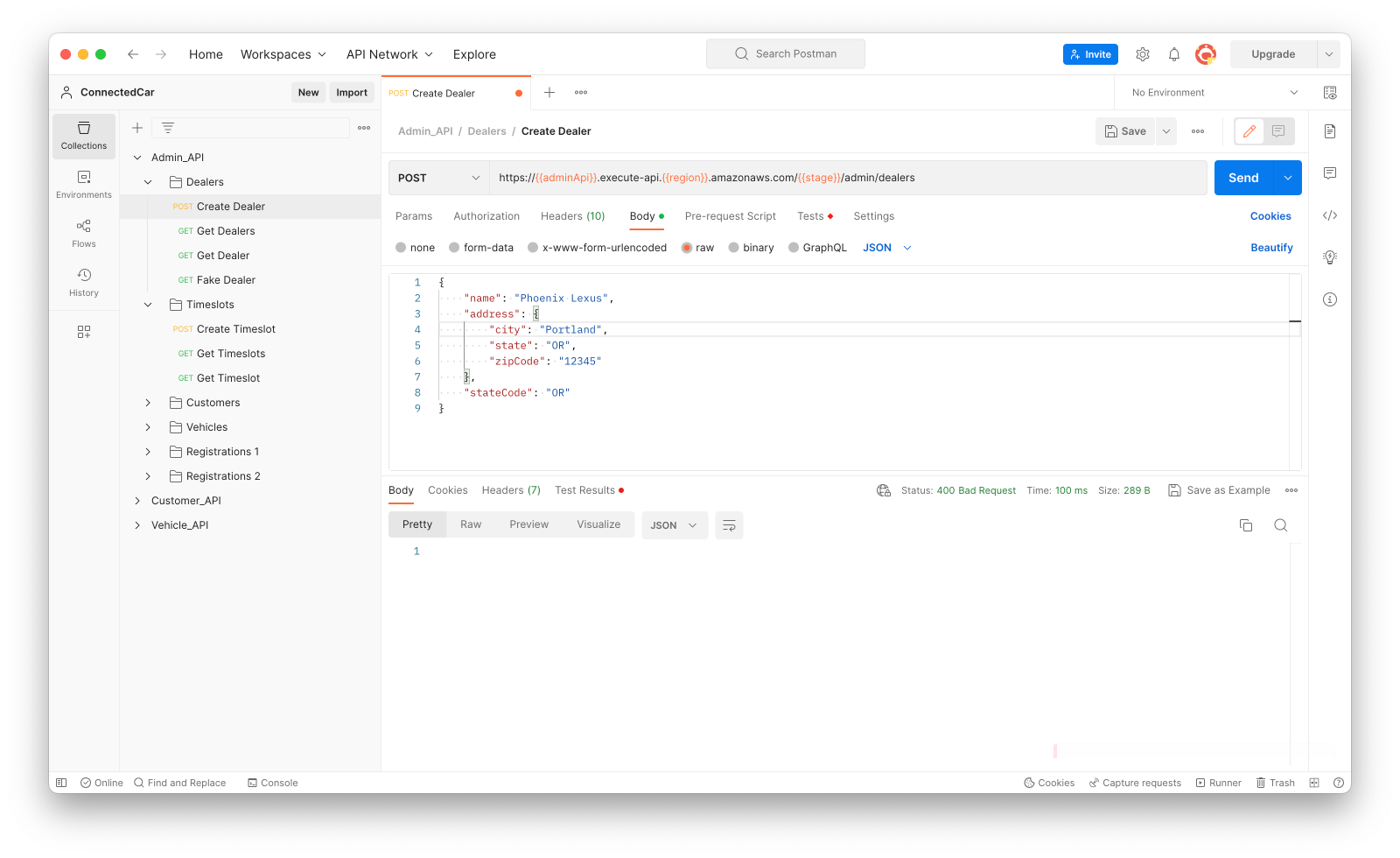
Task: Search within the response body
Action: coord(1281,525)
